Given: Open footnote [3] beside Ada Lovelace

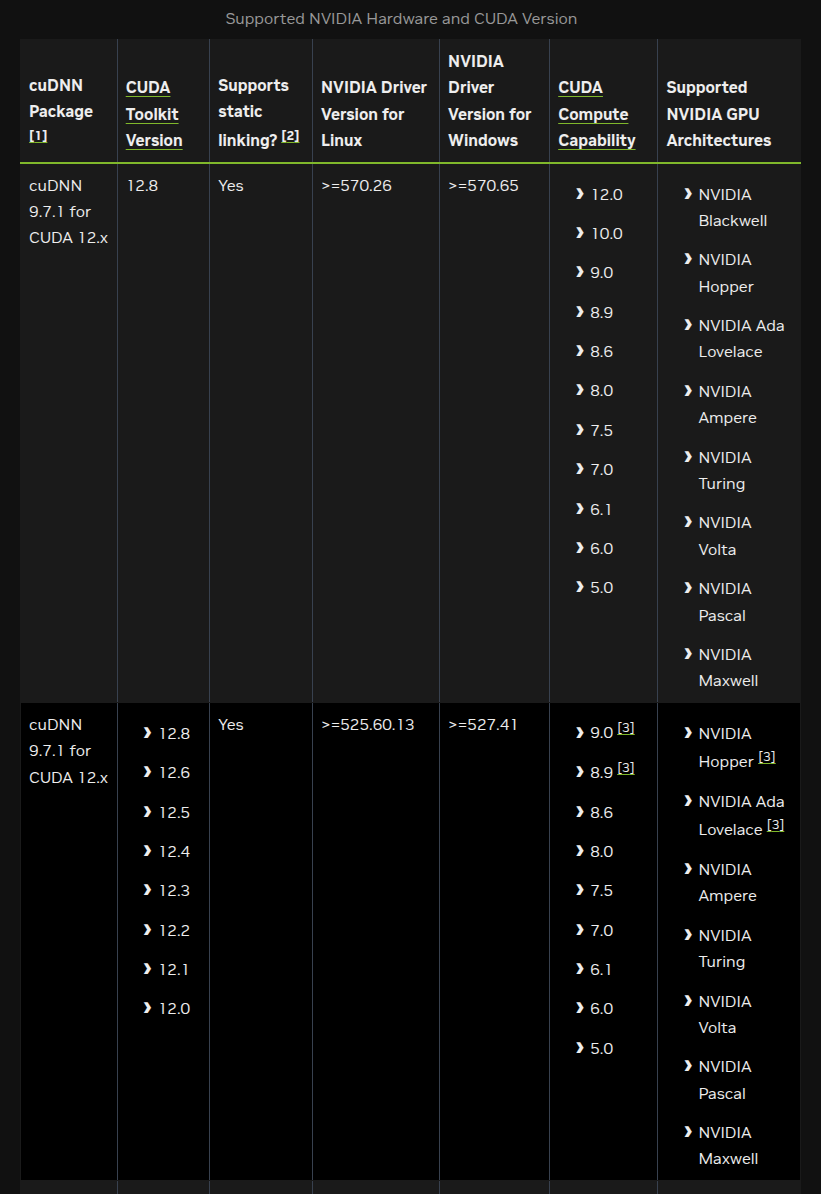Looking at the screenshot, I should pyautogui.click(x=775, y=825).
